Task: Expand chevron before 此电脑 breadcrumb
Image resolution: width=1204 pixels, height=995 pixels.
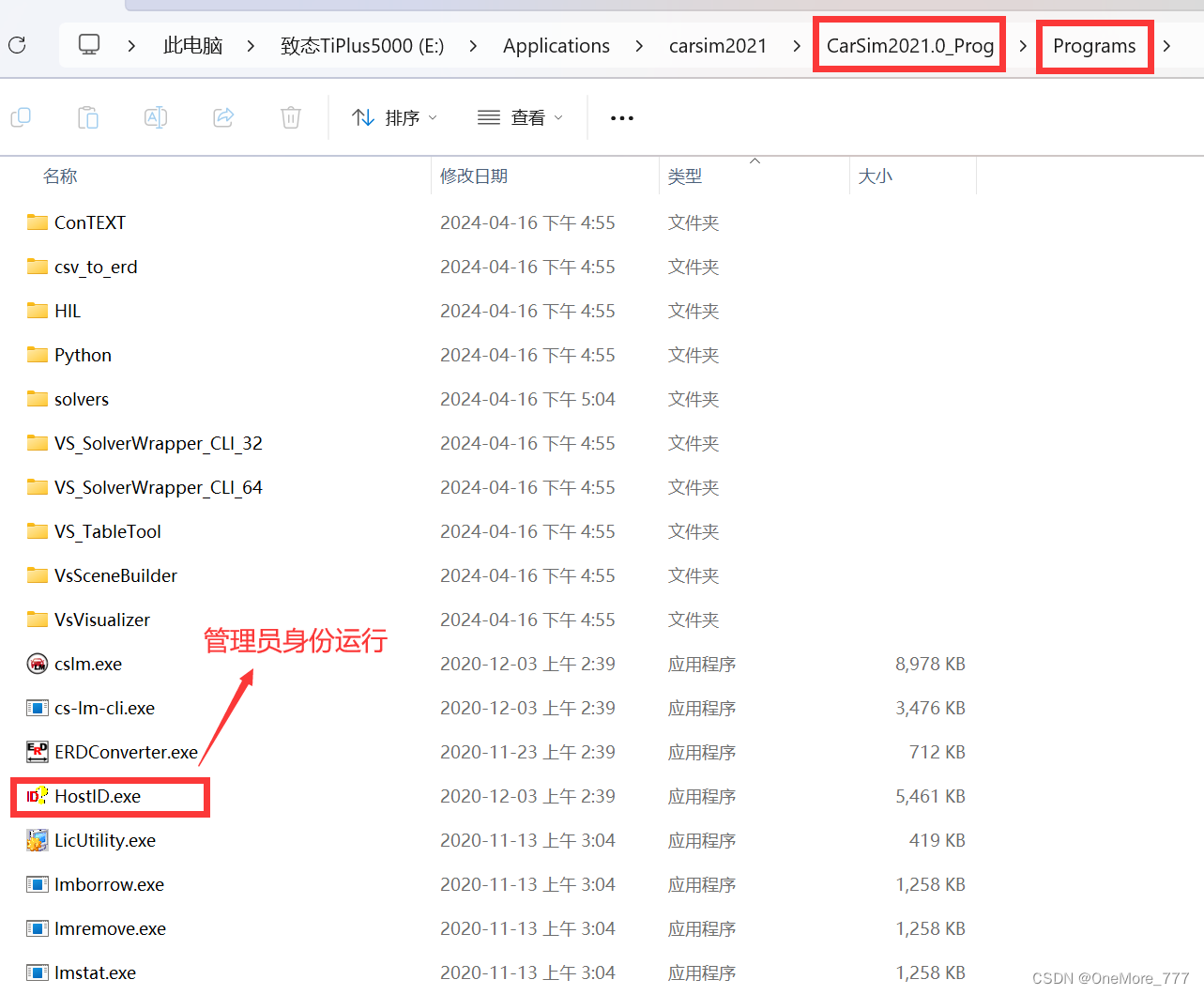Action: point(131,46)
